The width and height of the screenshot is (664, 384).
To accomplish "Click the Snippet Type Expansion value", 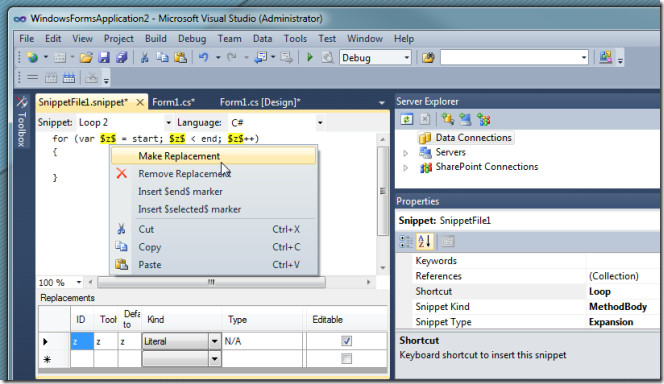I will [x=611, y=322].
